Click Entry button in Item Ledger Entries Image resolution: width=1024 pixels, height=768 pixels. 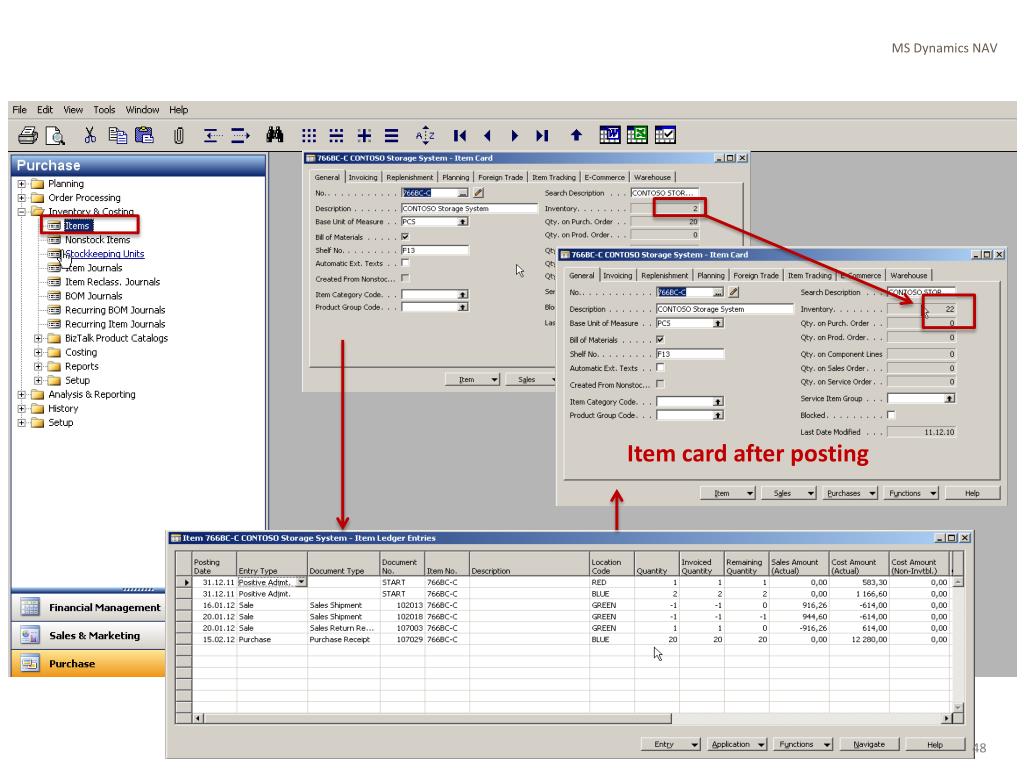670,744
